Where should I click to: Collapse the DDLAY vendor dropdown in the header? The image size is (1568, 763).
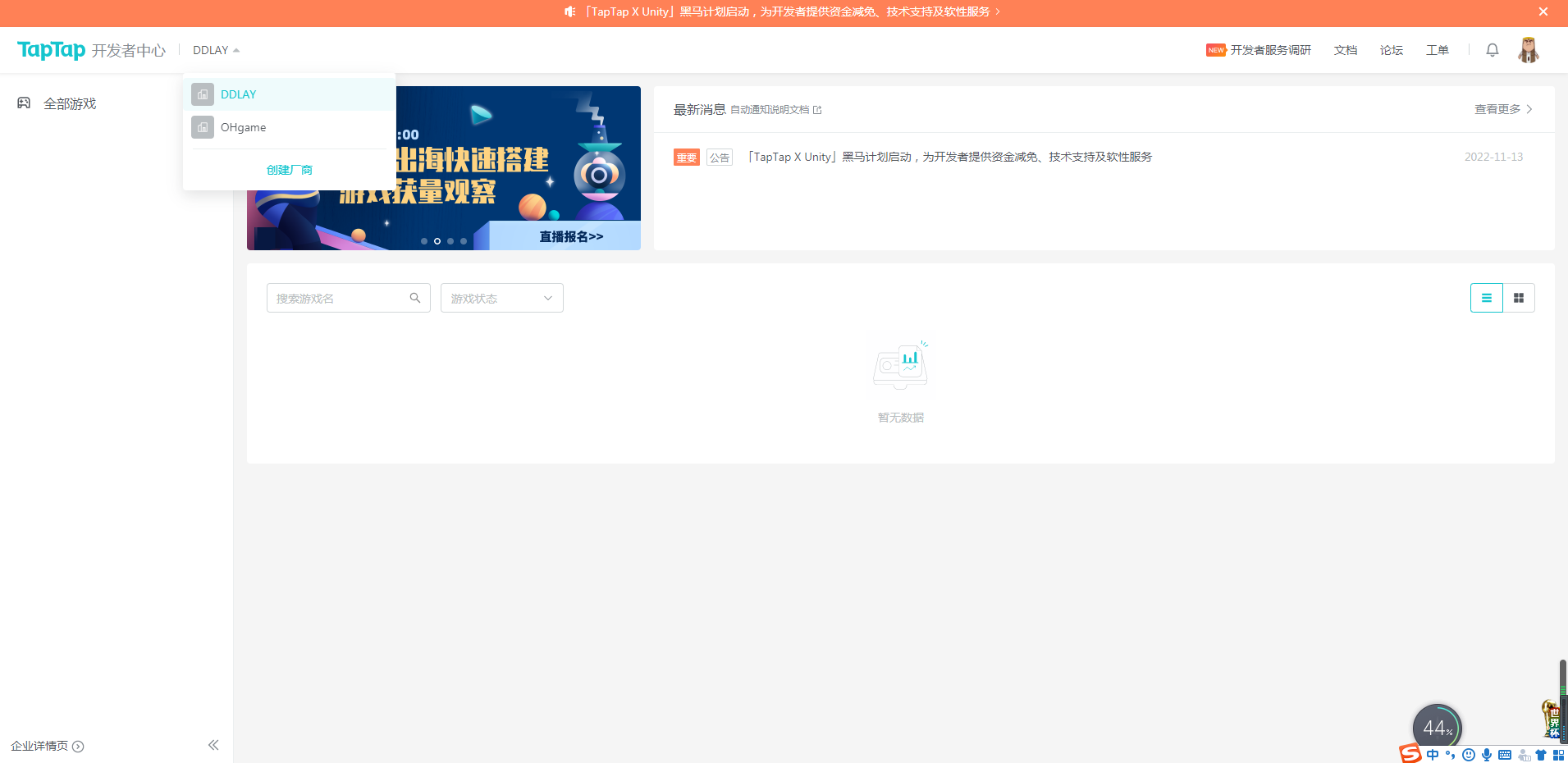[216, 50]
